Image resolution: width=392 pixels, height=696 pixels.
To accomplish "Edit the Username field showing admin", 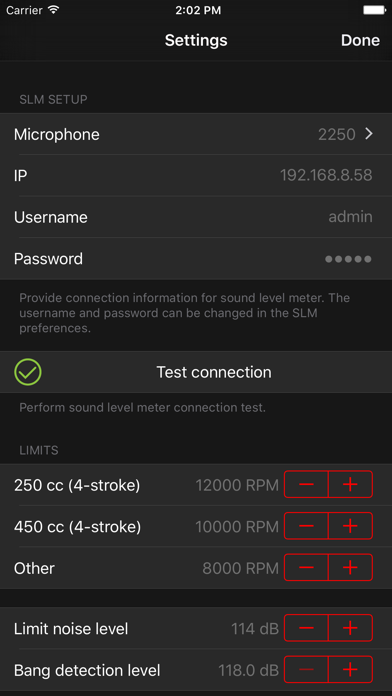I will pyautogui.click(x=196, y=217).
